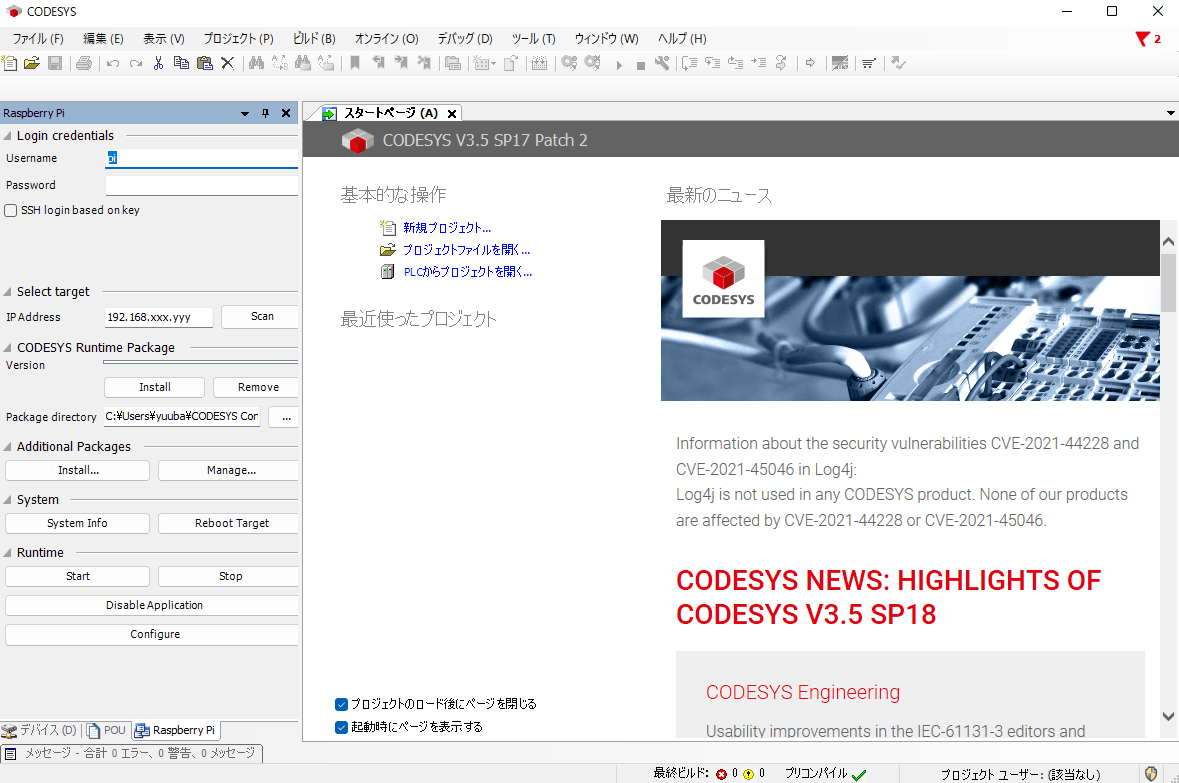Collapse the Select target section
Image resolution: width=1179 pixels, height=783 pixels.
coord(8,292)
